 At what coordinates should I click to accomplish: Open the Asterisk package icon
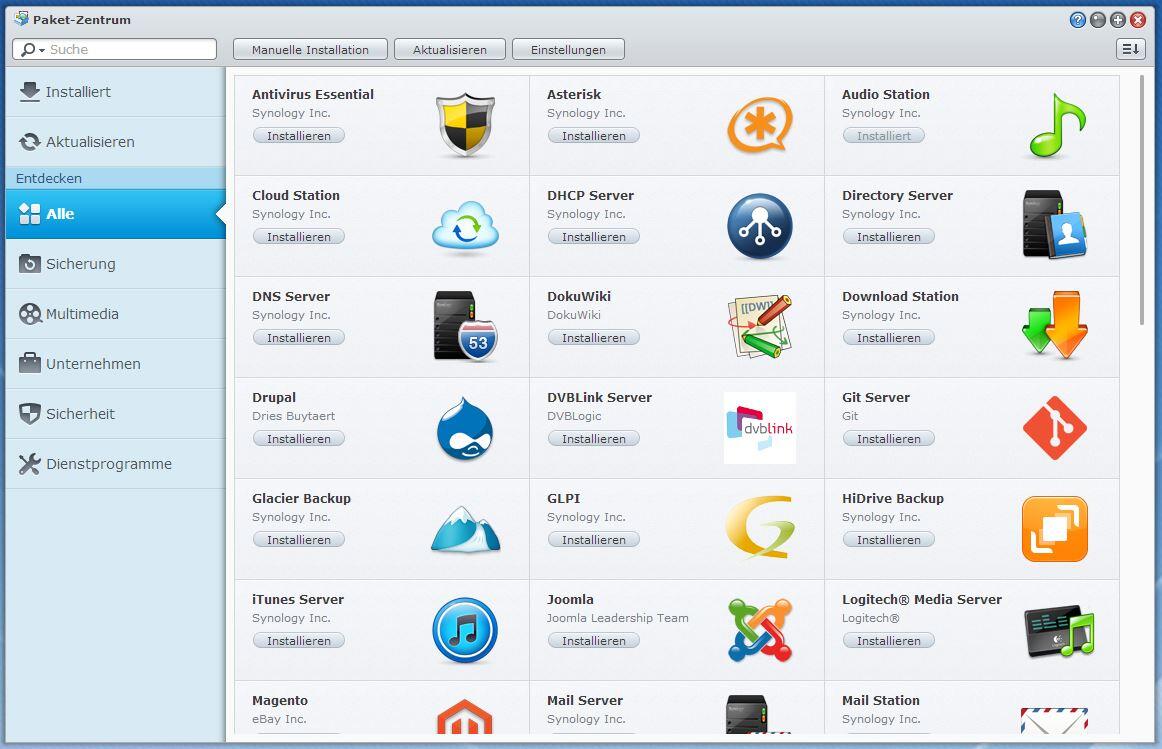pos(760,124)
